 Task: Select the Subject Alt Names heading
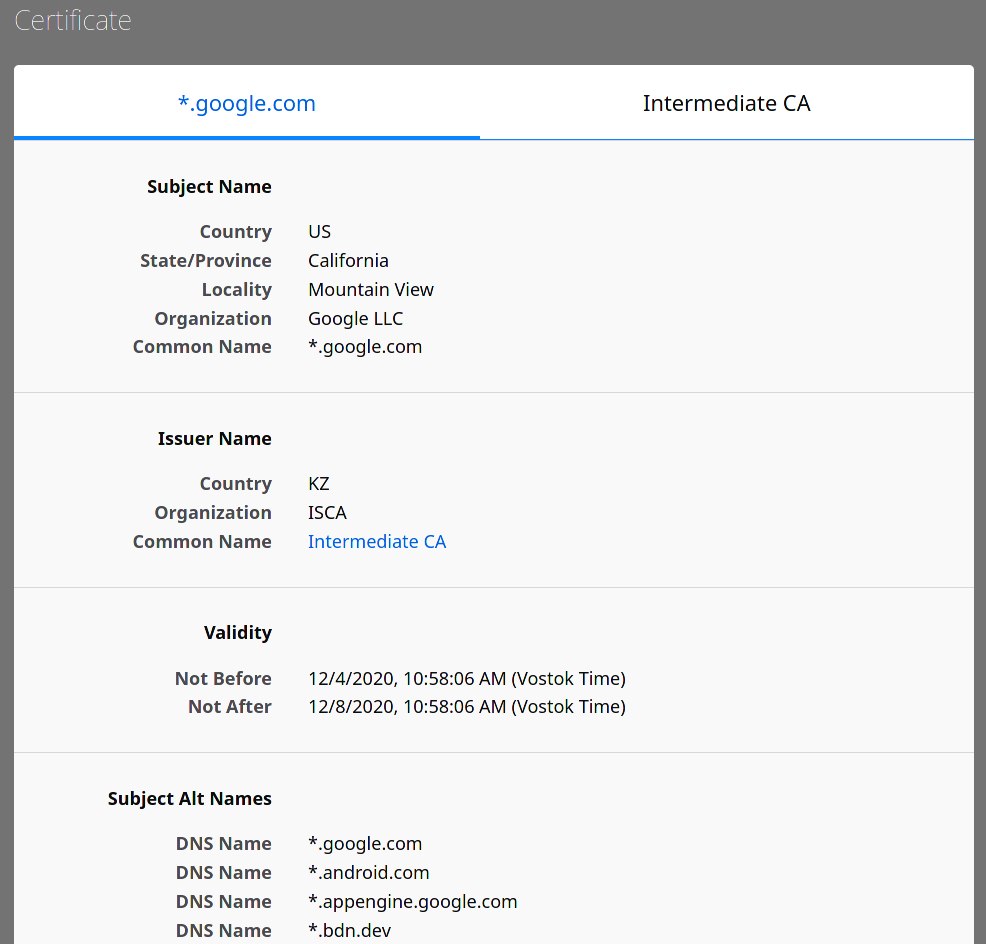(x=189, y=799)
